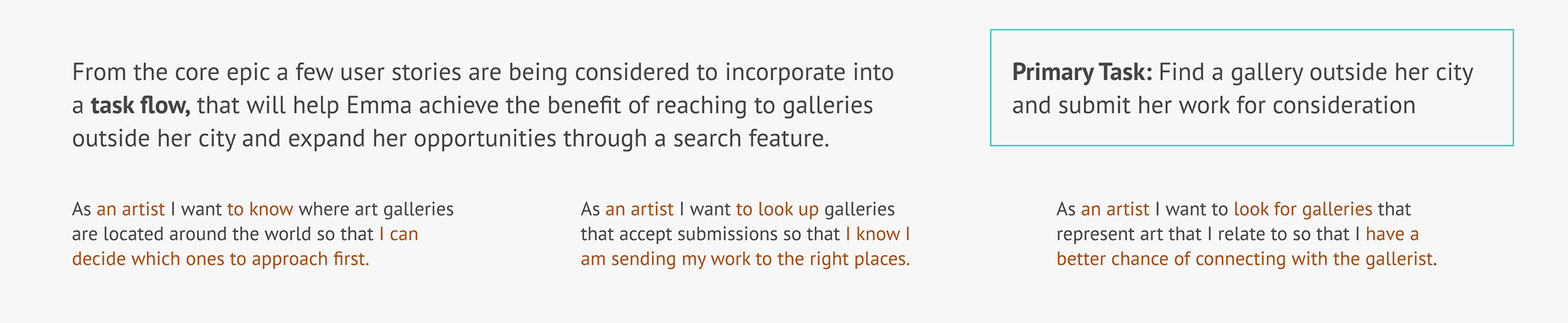Click 'an artist' in the first user story
Viewport: 1568px width, 323px height.
coord(131,210)
